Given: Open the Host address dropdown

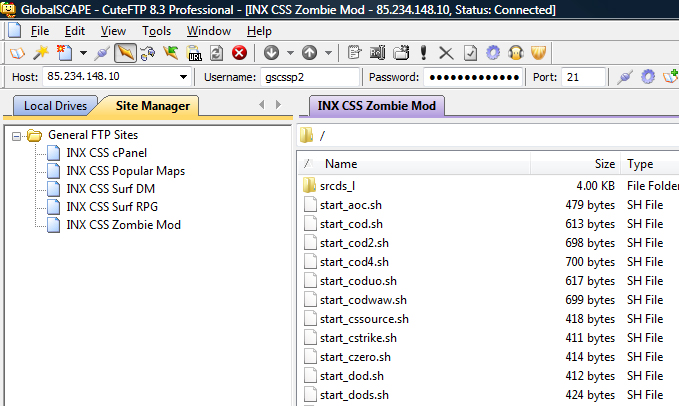Looking at the screenshot, I should (184, 77).
